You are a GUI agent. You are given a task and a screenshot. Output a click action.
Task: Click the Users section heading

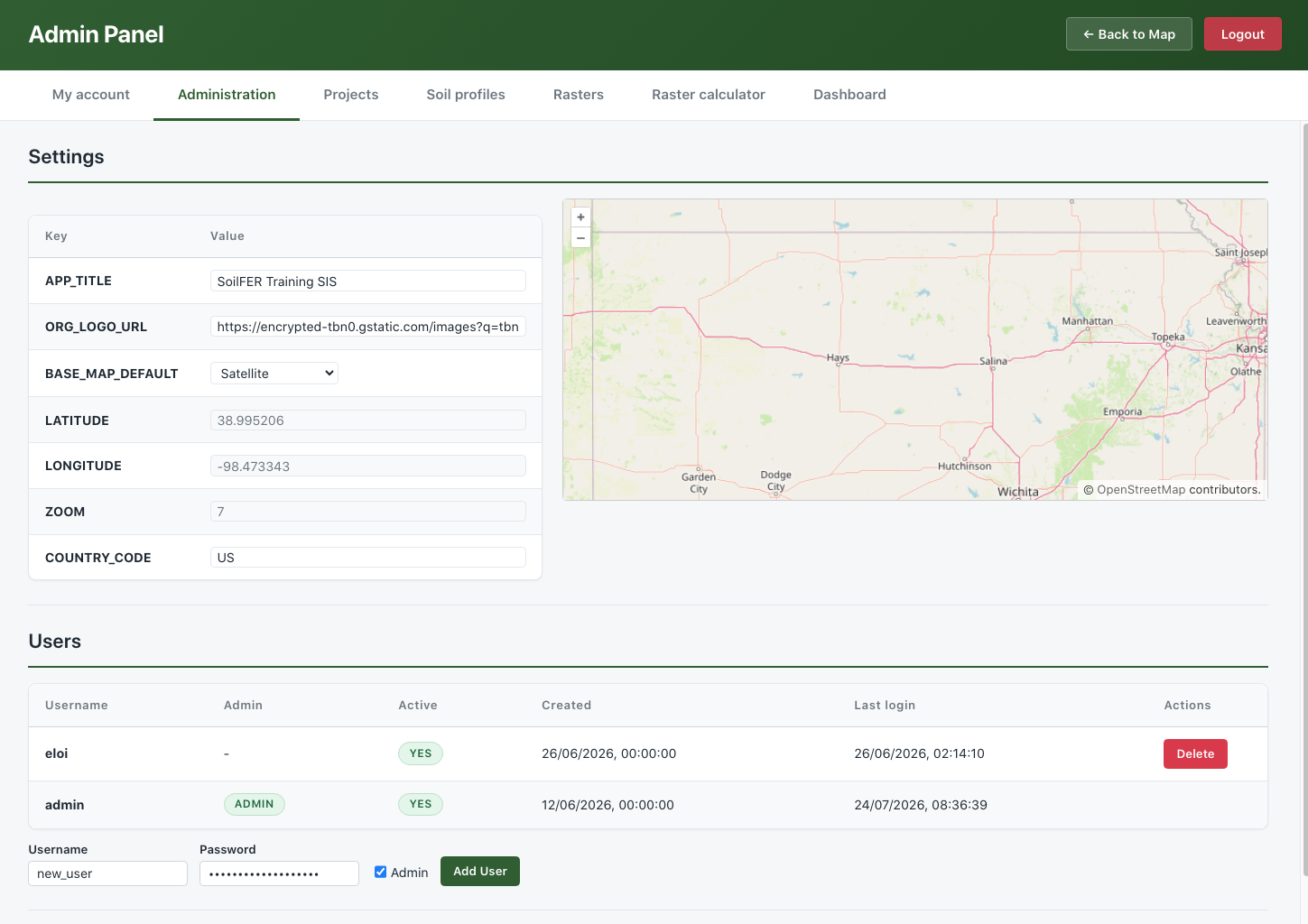tap(55, 642)
